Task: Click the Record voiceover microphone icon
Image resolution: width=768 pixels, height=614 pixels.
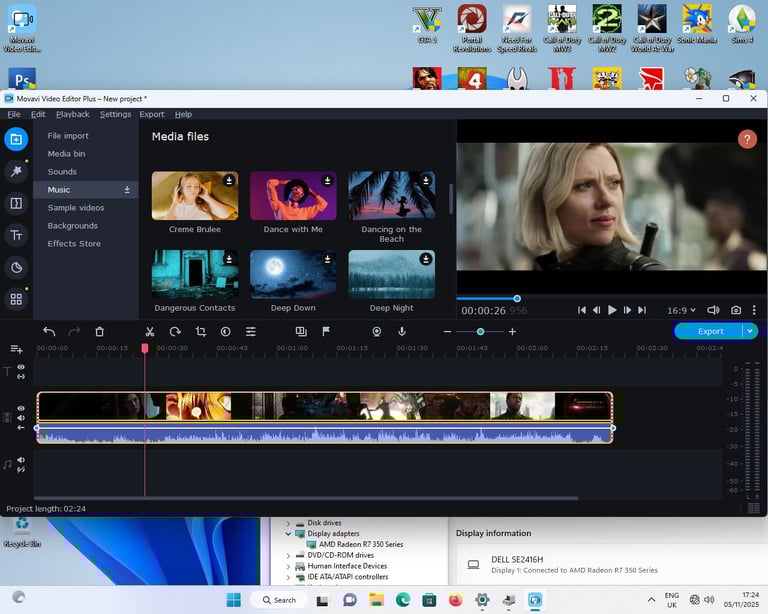Action: point(402,331)
